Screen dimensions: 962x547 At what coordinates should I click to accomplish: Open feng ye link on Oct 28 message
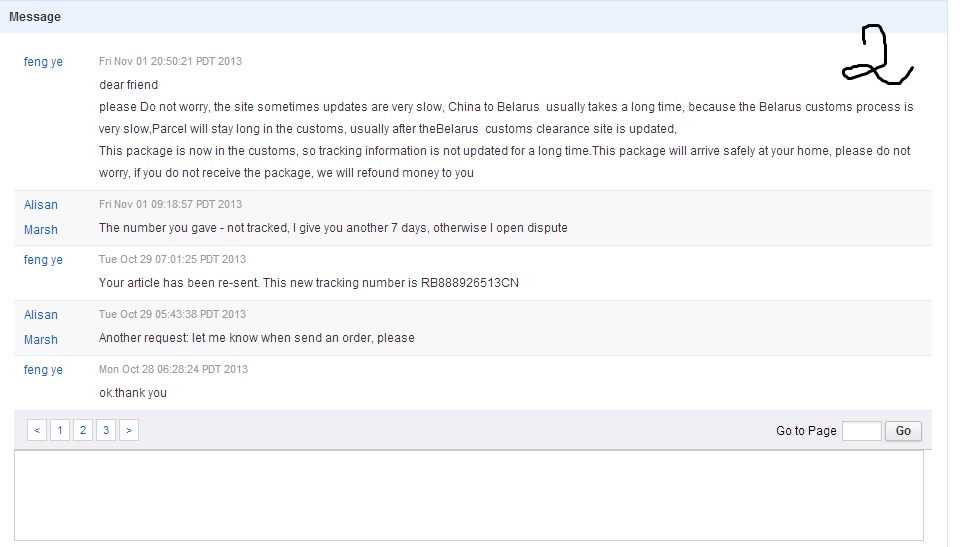coord(43,370)
